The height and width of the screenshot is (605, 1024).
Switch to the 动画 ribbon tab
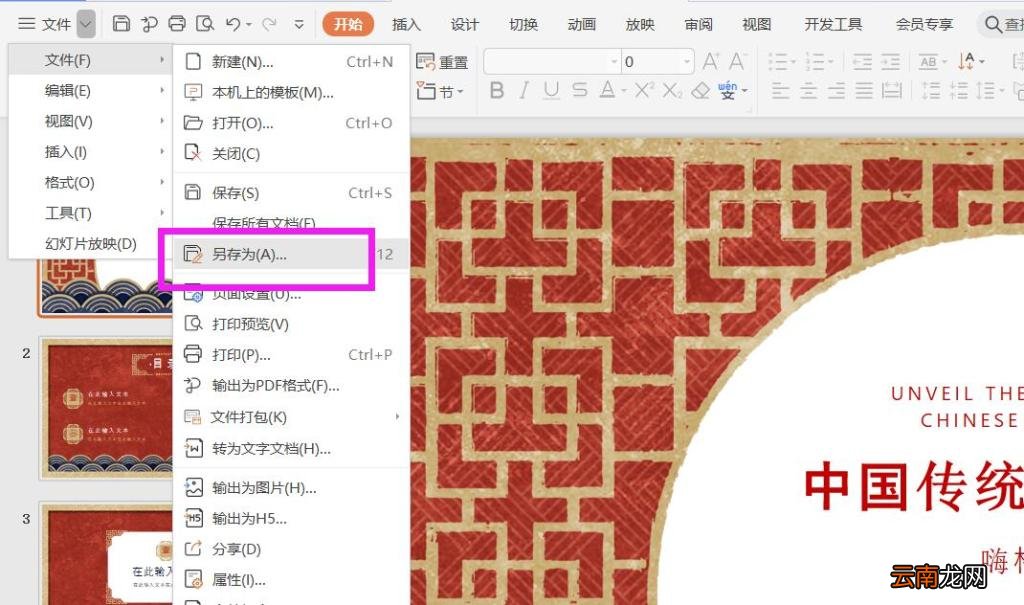tap(581, 24)
